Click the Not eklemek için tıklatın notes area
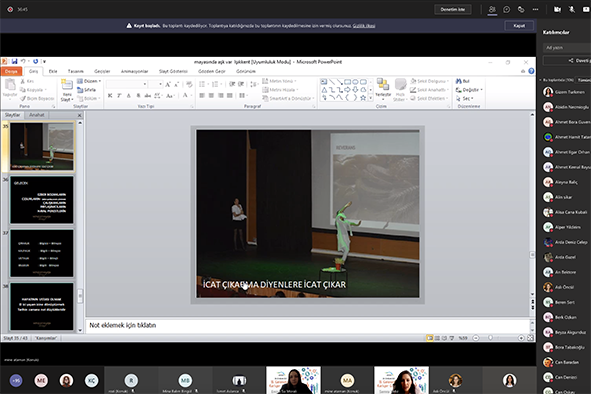 pos(308,325)
